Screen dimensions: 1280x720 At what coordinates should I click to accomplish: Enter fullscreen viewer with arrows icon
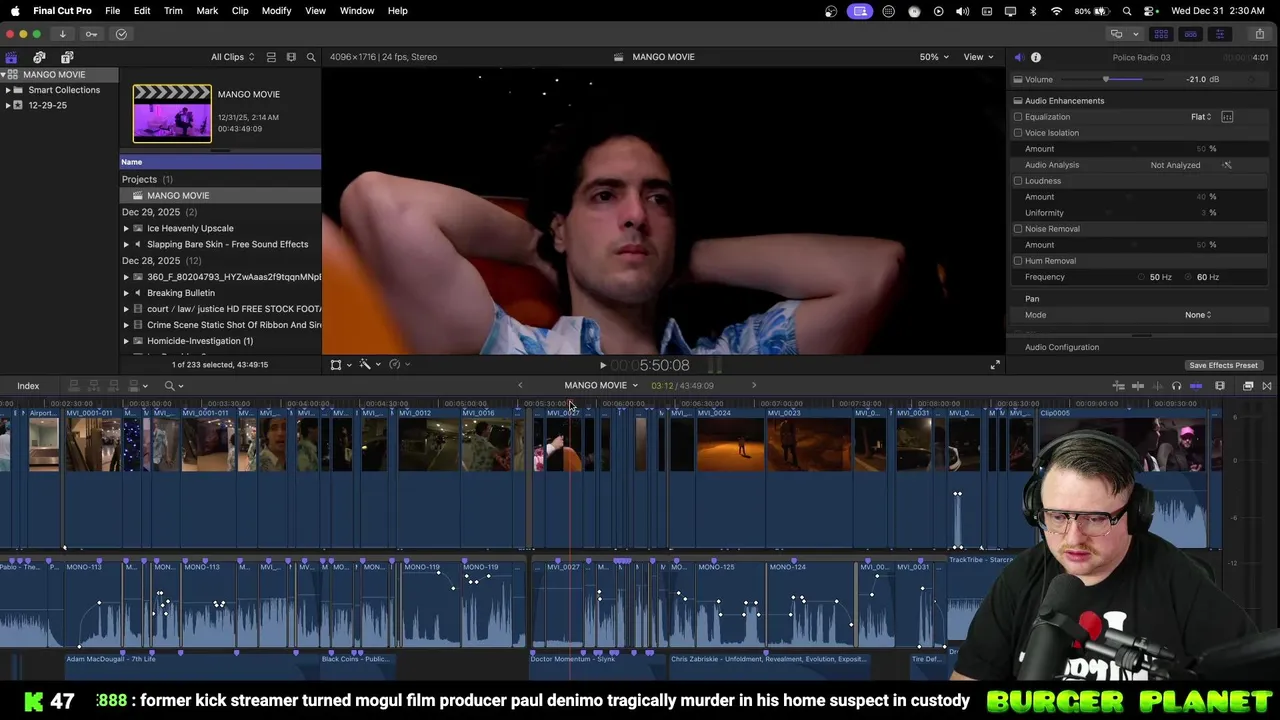point(995,365)
